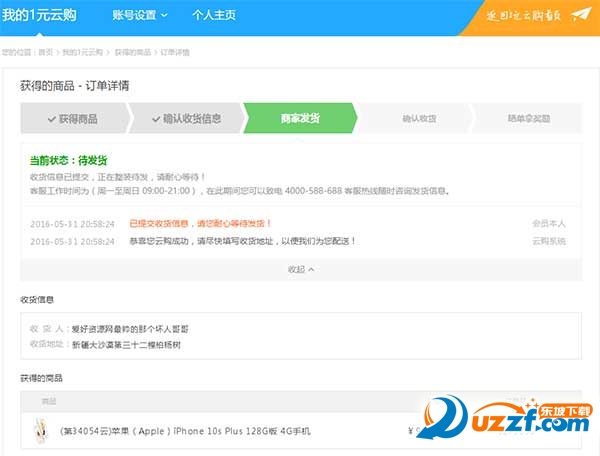Click the 获得的商品 - 订单详情 page title
This screenshot has height=456, width=600.
pyautogui.click(x=75, y=86)
